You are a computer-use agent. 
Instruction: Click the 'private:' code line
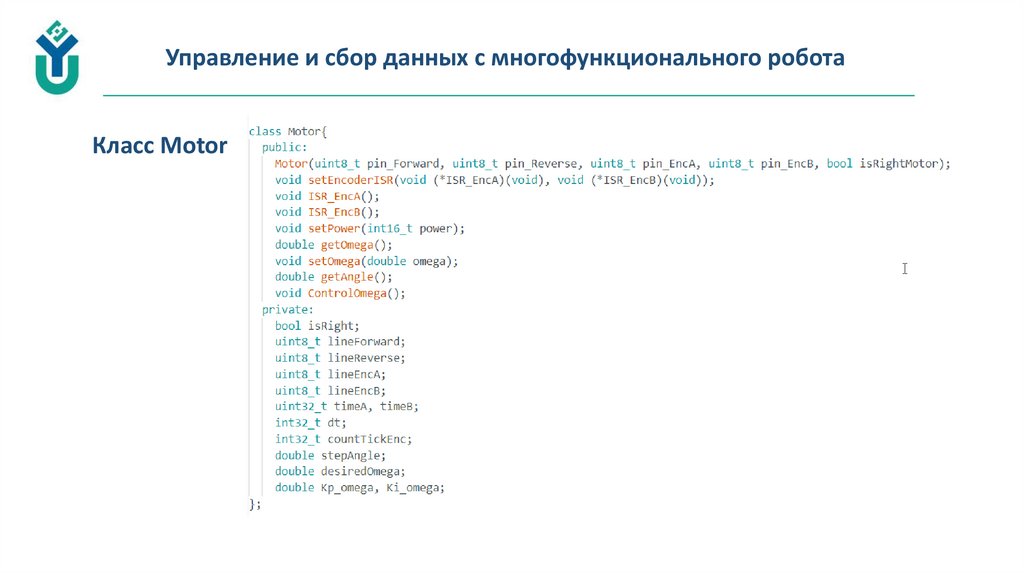287,310
